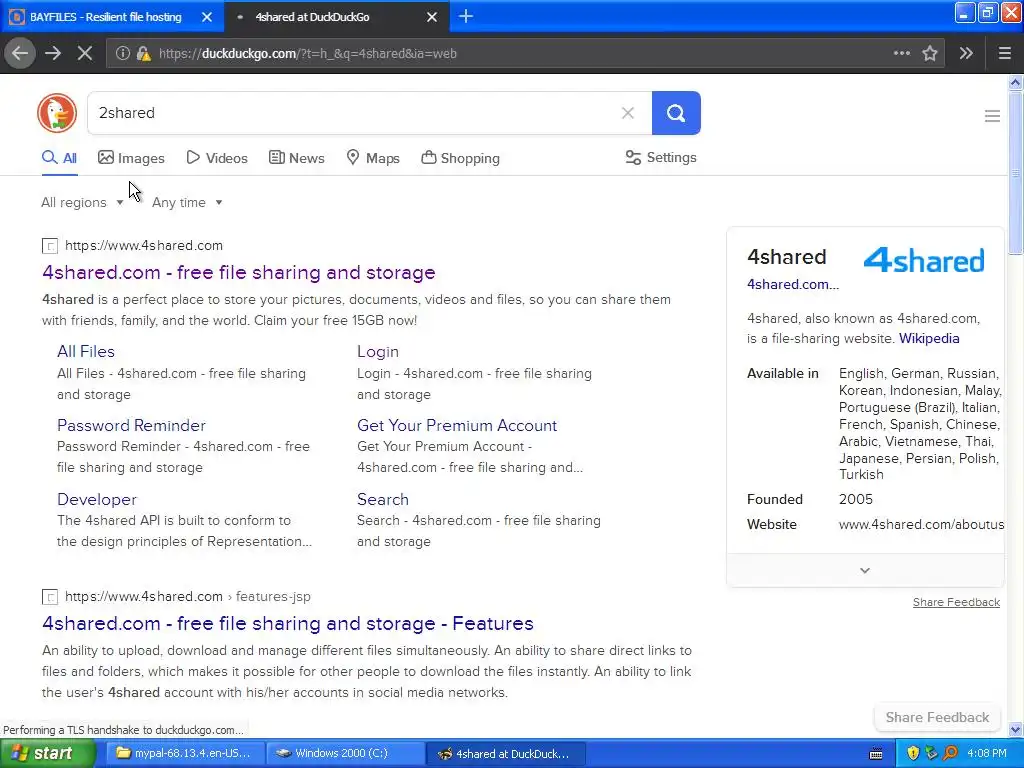Click favicon beside first 4shared.com result
The image size is (1024, 768).
[50, 246]
